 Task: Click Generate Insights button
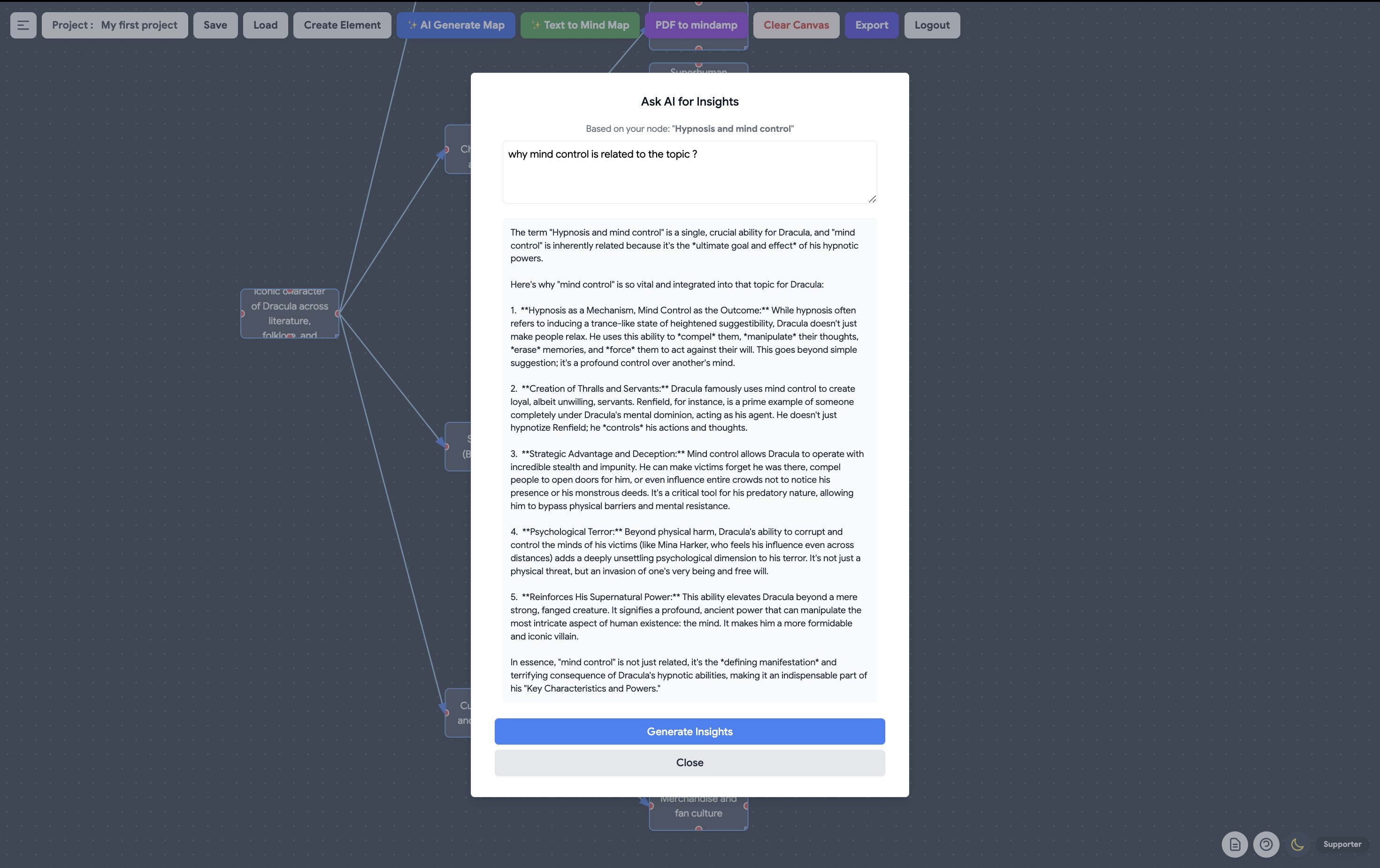tap(690, 731)
